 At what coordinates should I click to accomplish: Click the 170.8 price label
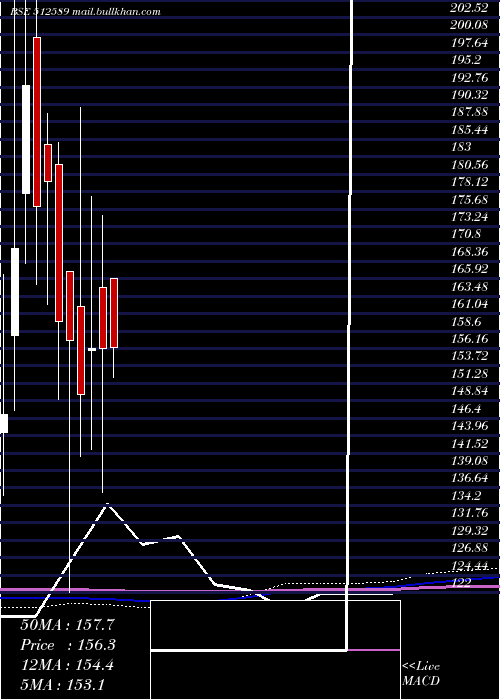(x=466, y=234)
